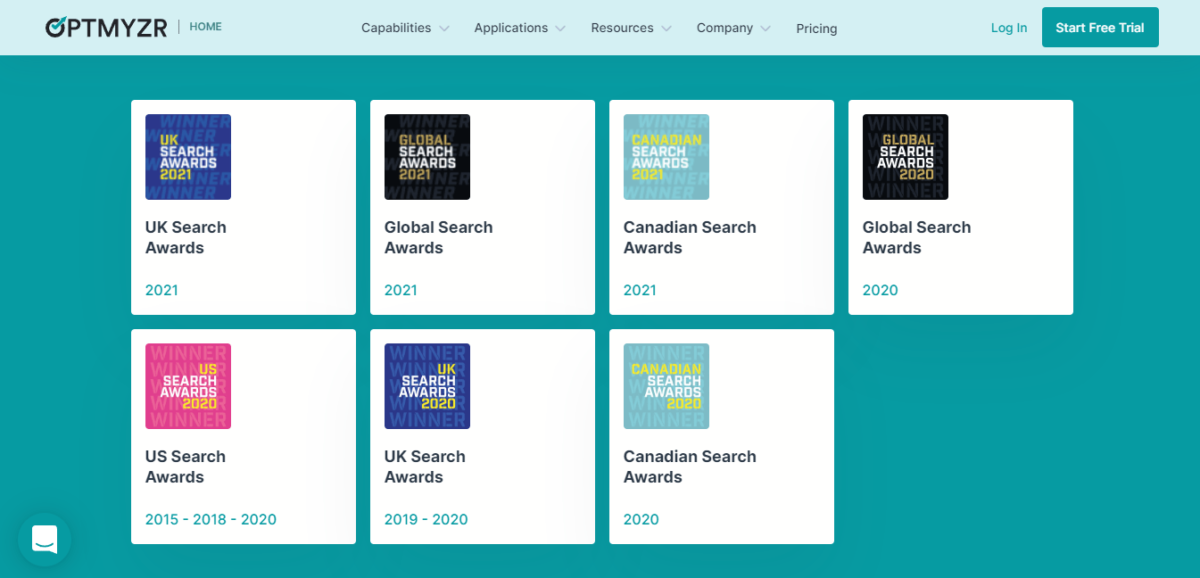Expand the Resources menu chevron
This screenshot has width=1200, height=578.
666,29
